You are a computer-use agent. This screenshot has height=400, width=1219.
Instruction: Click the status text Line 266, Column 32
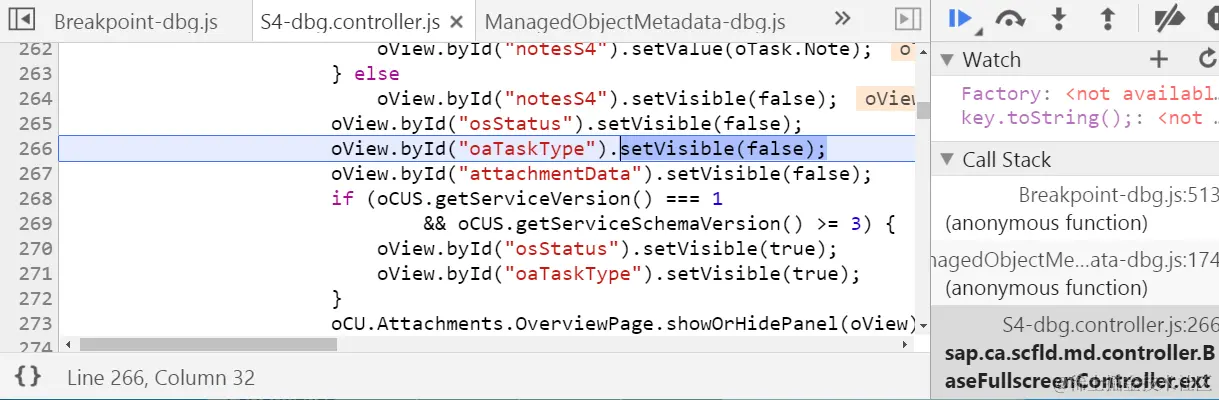pos(161,378)
